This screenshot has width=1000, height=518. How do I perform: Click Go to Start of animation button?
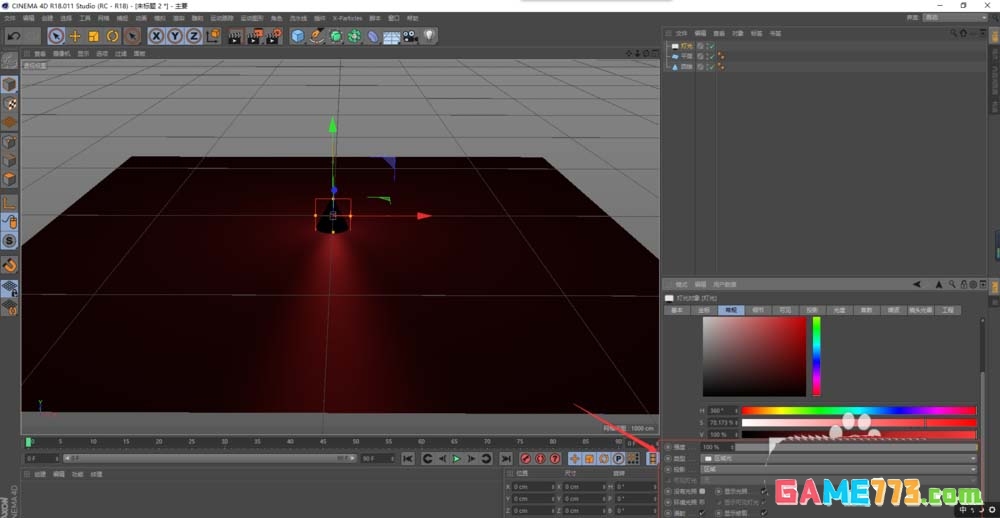pos(408,459)
